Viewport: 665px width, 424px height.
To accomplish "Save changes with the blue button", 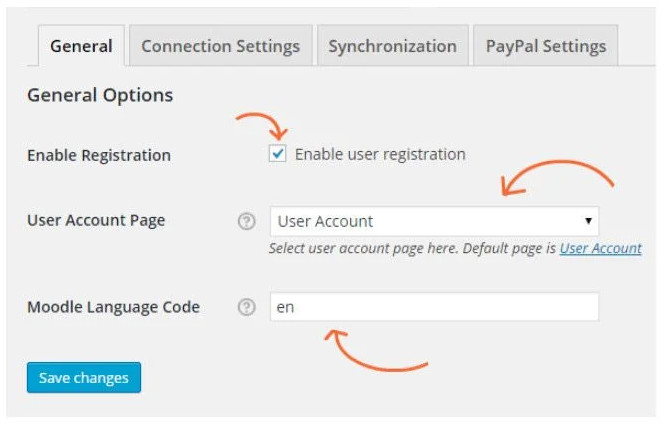I will 84,377.
